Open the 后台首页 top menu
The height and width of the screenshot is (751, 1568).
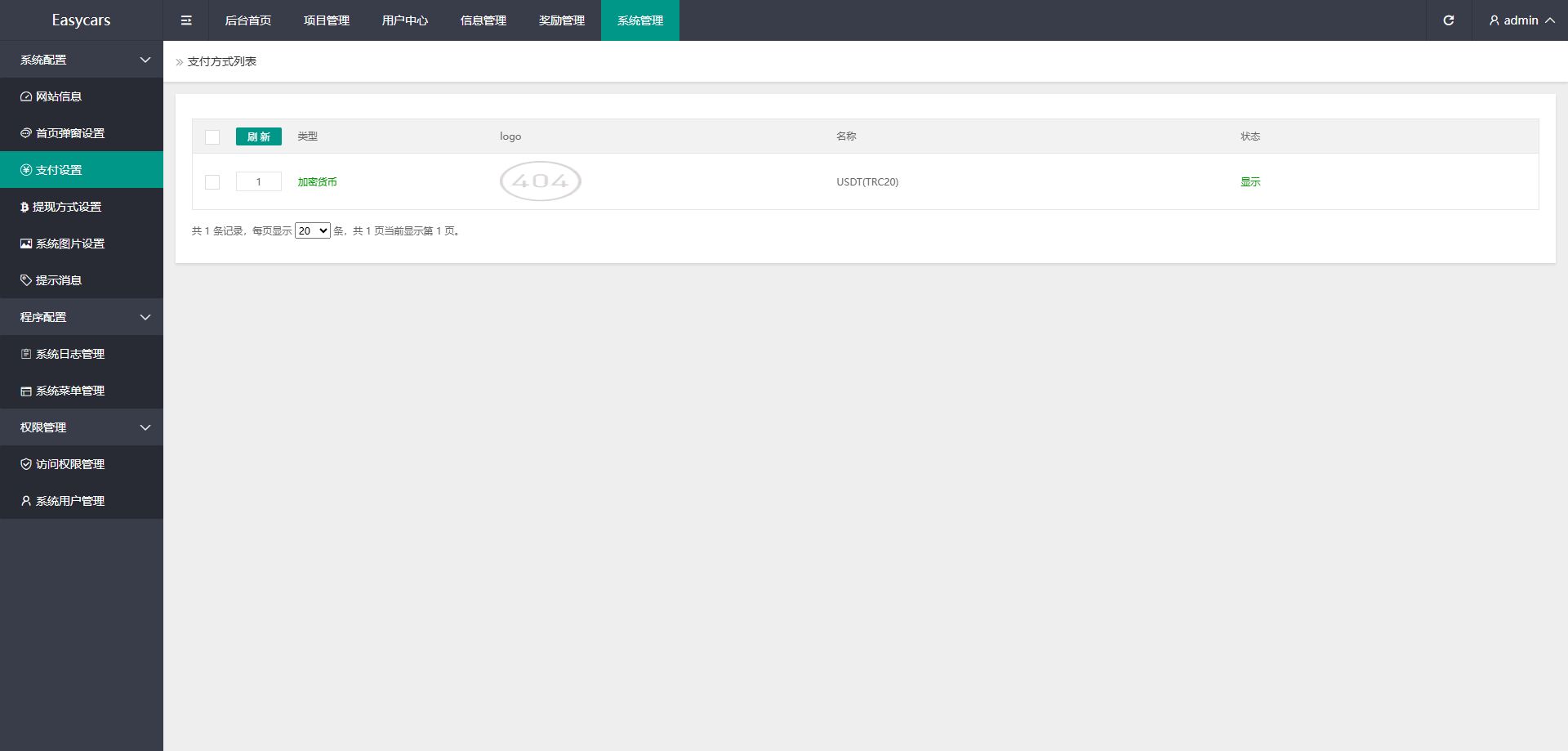248,20
